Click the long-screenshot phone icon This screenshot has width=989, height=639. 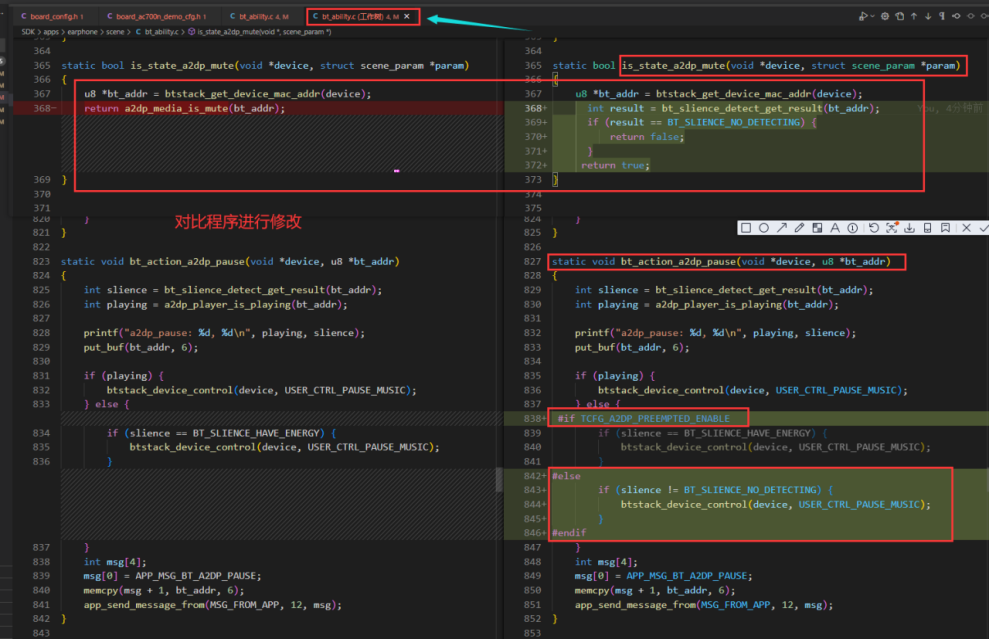[927, 228]
